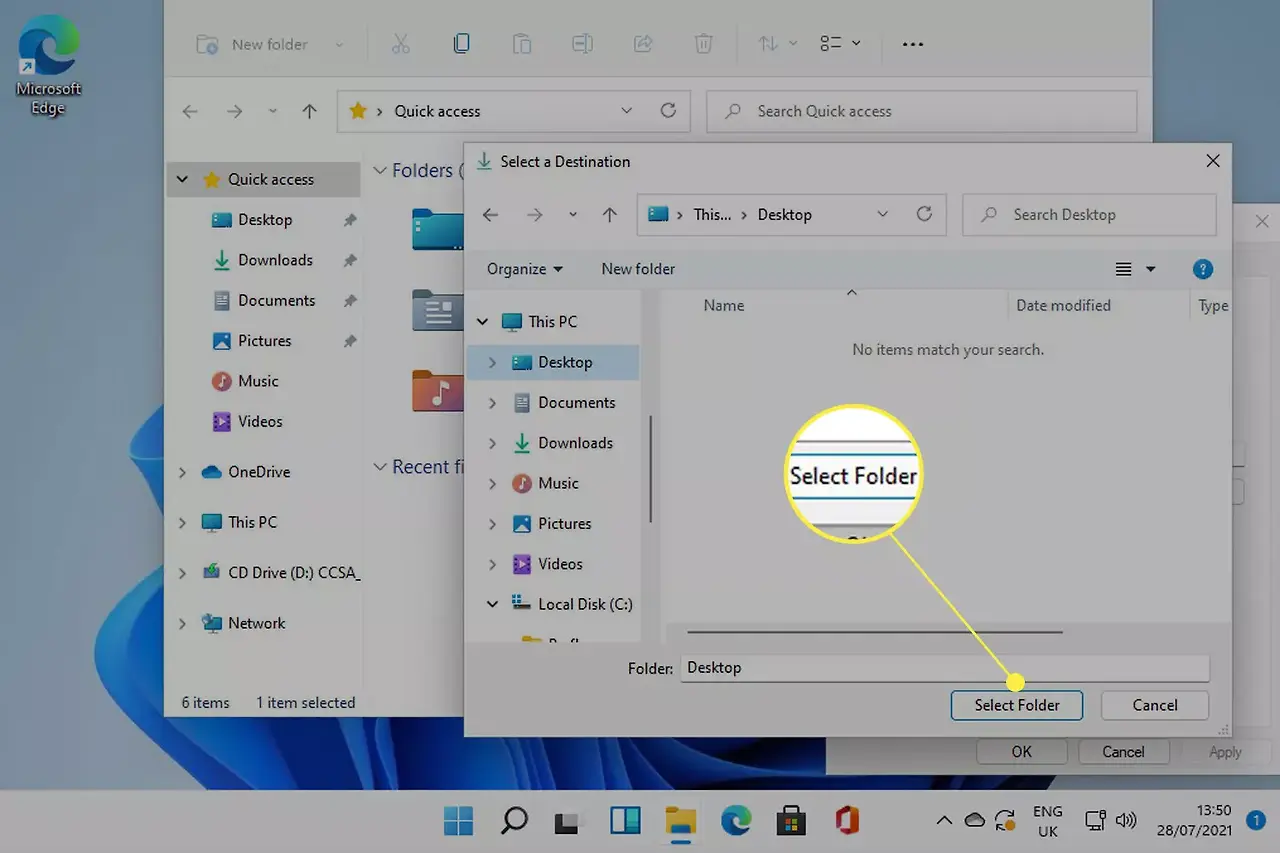The height and width of the screenshot is (853, 1280).
Task: Go forward in the destination dialog
Action: point(535,215)
